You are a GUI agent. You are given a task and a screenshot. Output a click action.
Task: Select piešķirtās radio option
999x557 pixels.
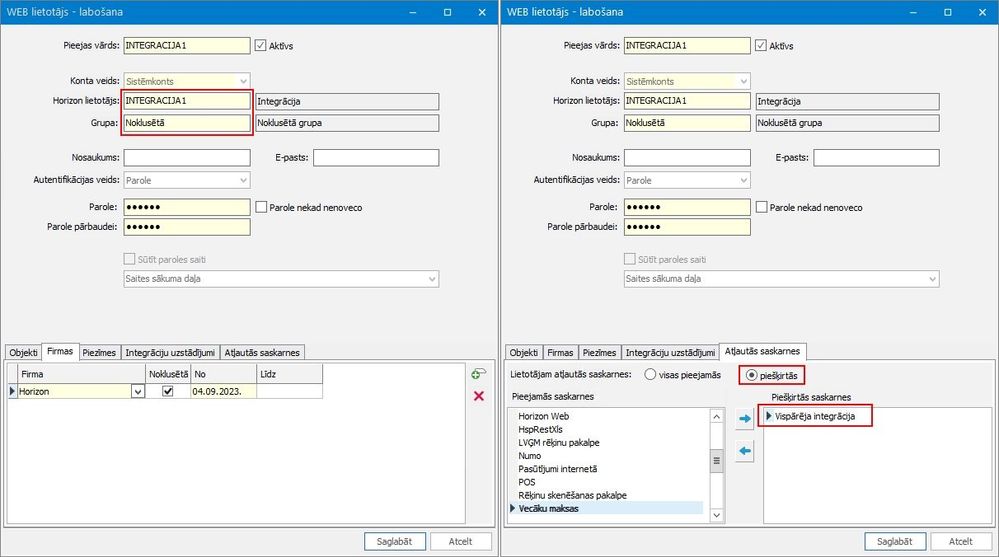(751, 375)
